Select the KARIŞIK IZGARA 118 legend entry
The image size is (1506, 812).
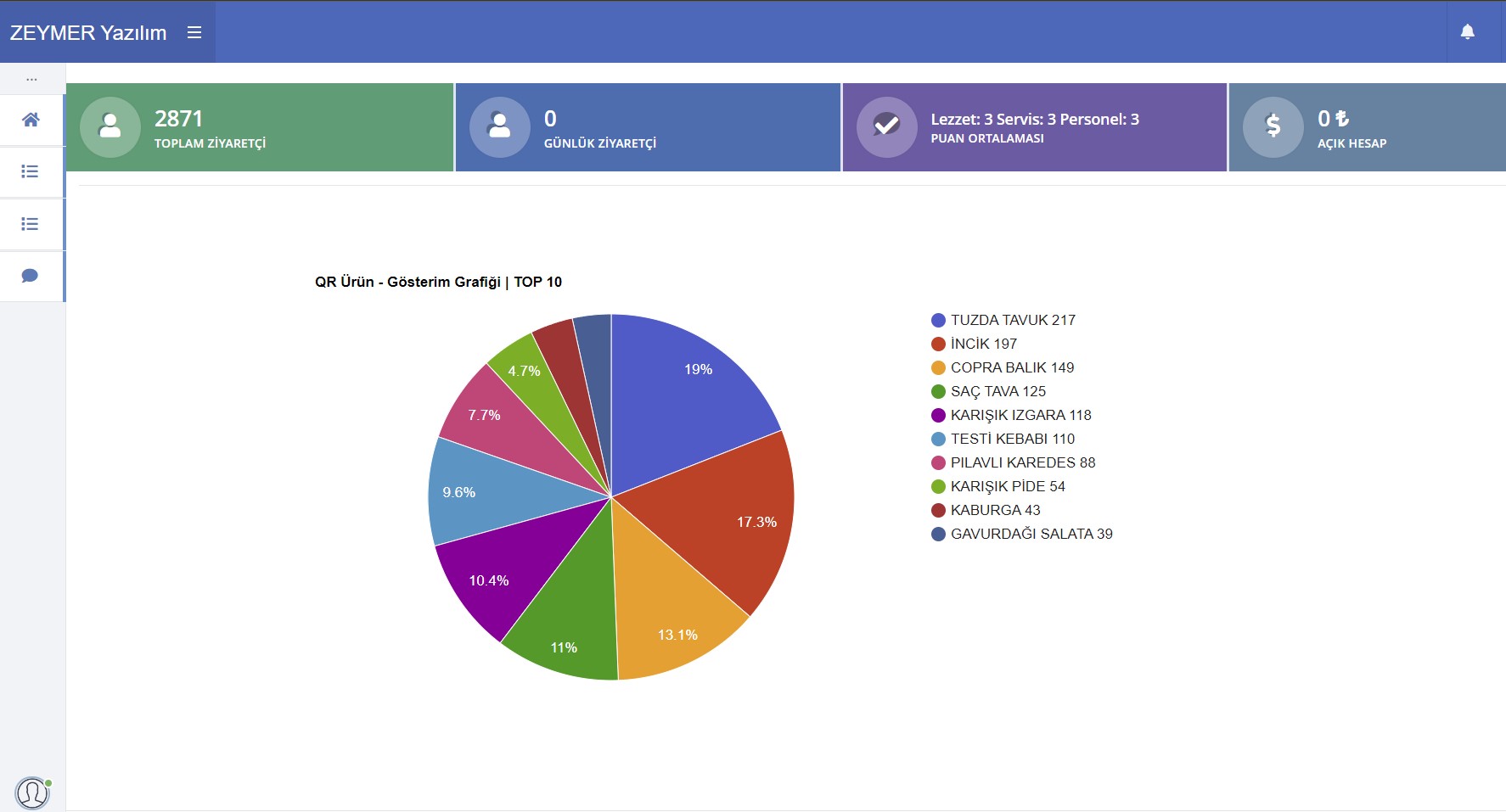(1020, 415)
